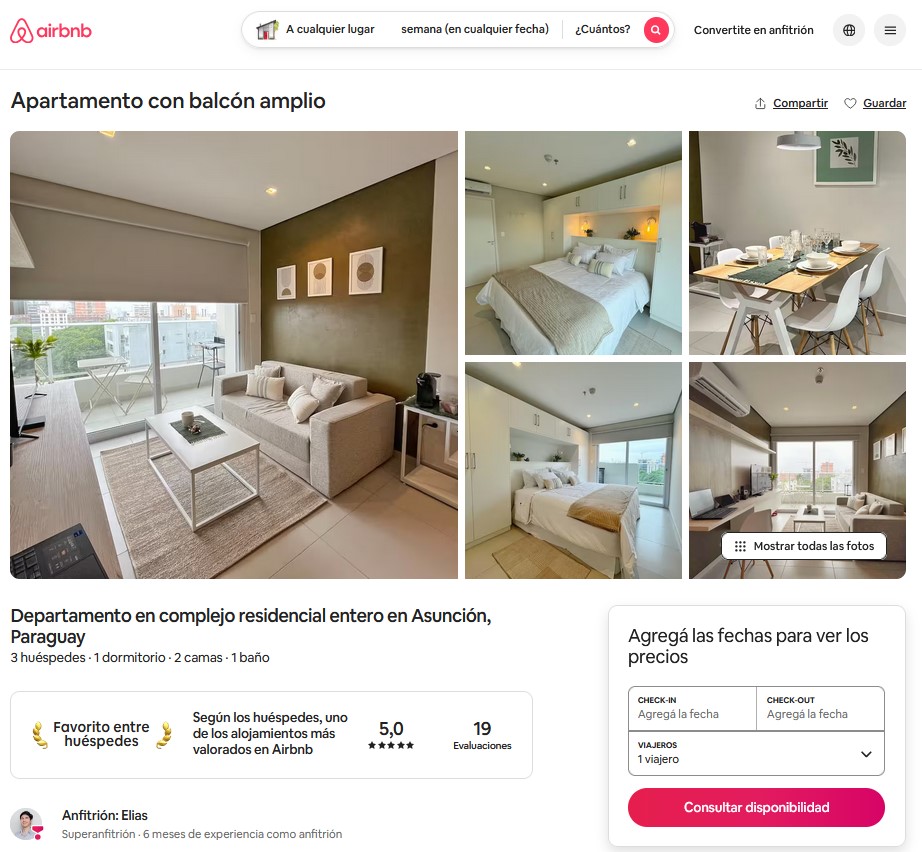
Task: Click the Airbnb logo
Action: click(51, 30)
